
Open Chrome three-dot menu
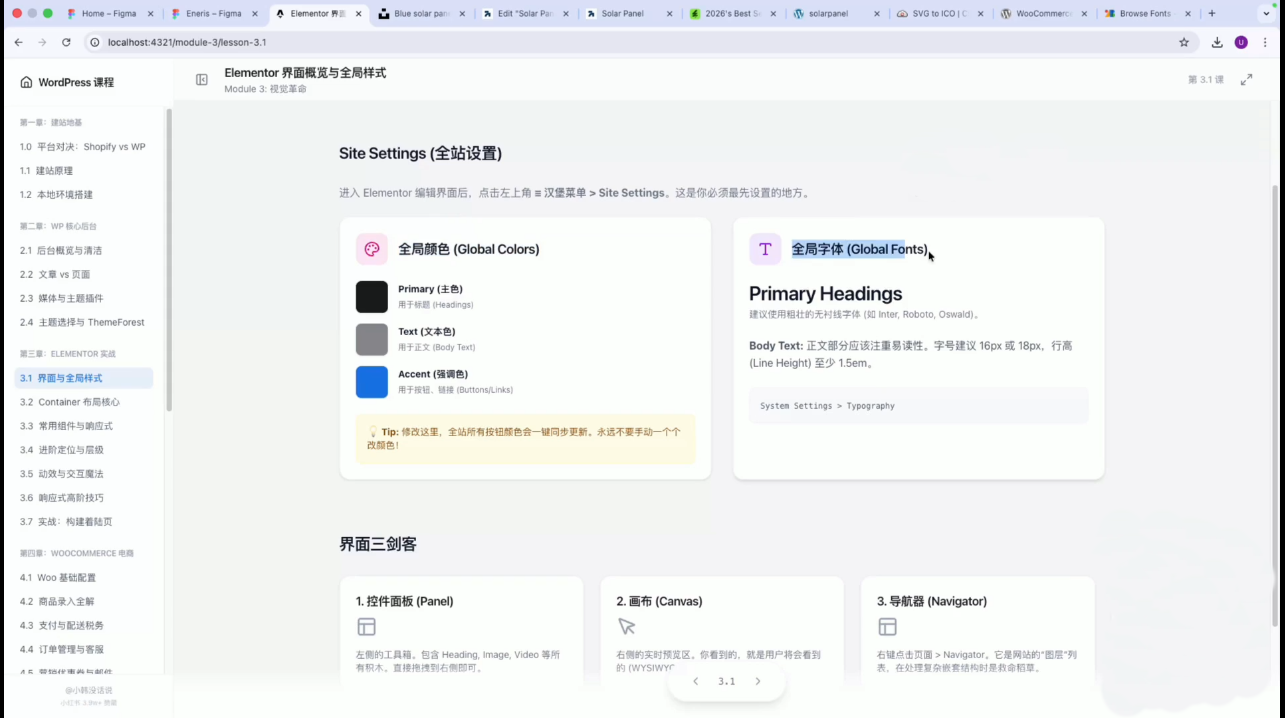pyautogui.click(x=1266, y=42)
